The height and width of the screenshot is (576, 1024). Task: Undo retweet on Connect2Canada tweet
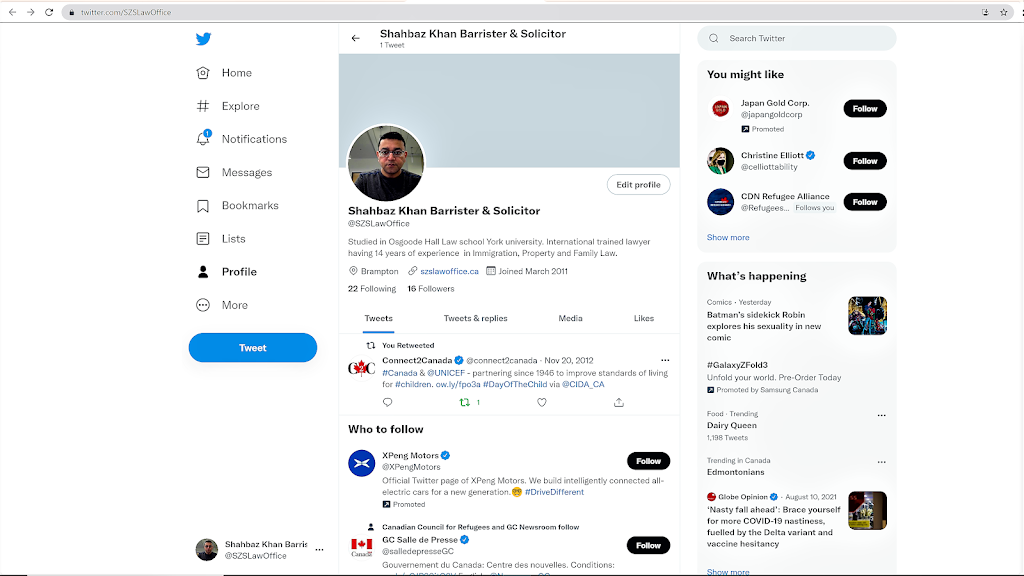pyautogui.click(x=465, y=402)
